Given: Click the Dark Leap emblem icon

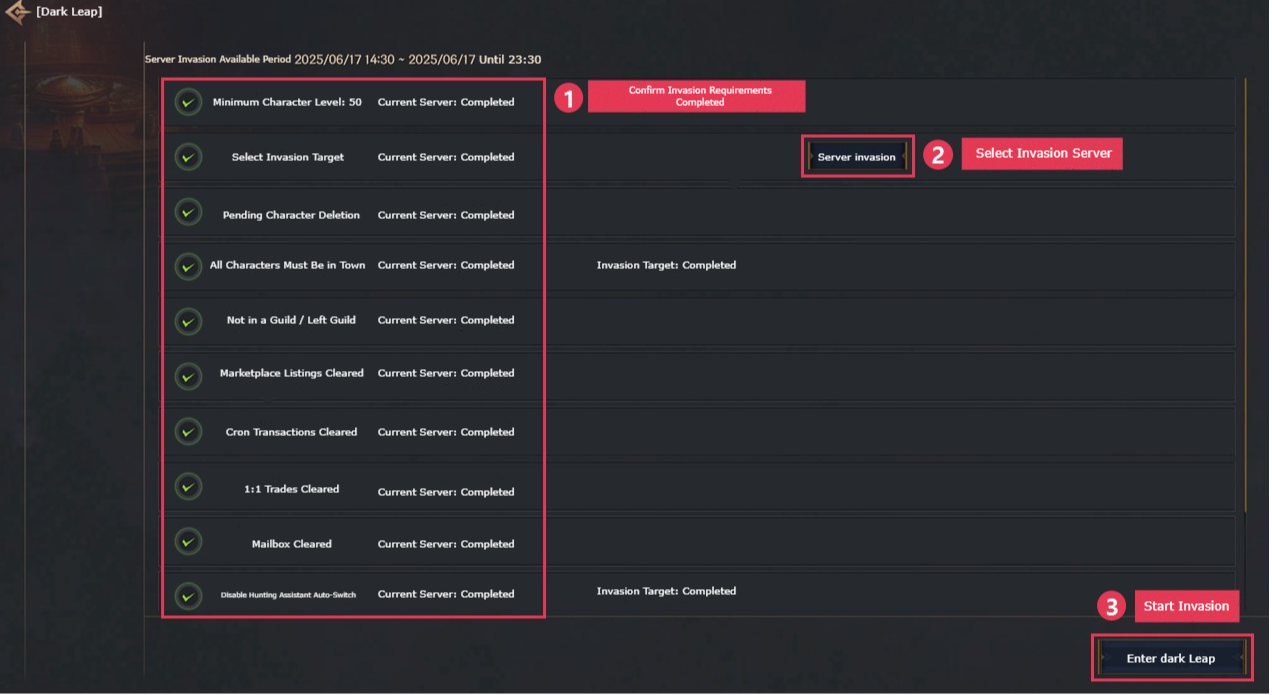Looking at the screenshot, I should point(18,13).
